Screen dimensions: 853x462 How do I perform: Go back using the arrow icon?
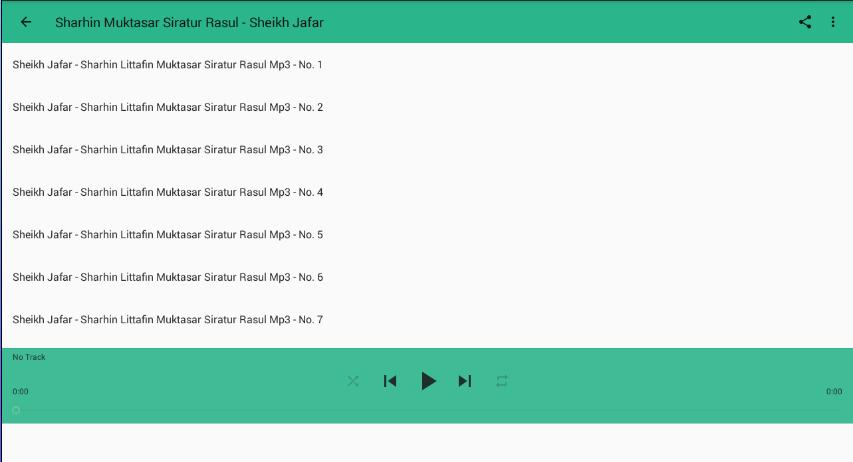[x=26, y=22]
